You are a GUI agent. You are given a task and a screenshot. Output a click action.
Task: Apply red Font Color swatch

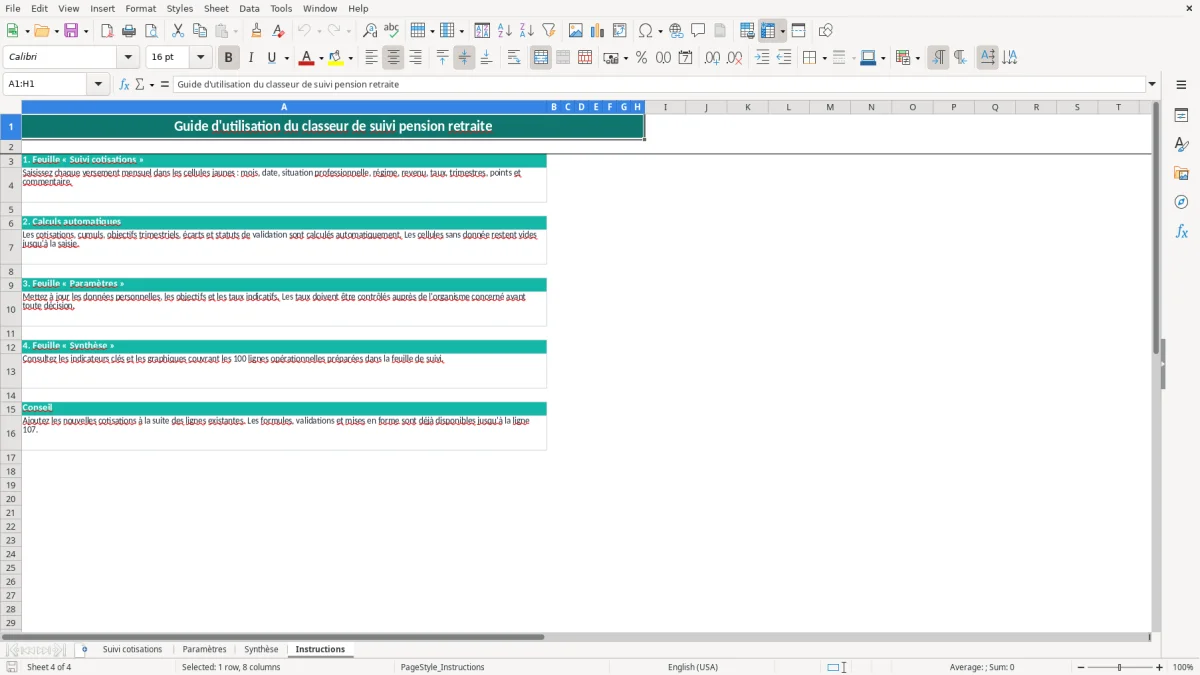(x=307, y=58)
